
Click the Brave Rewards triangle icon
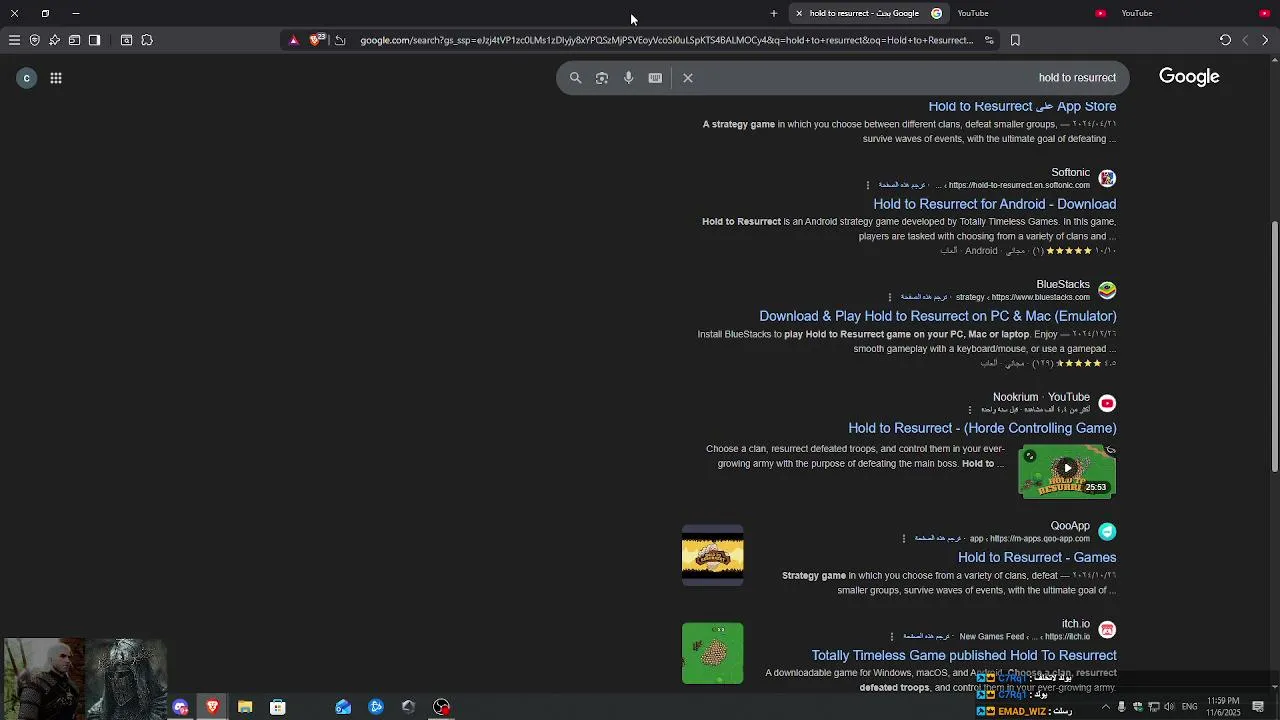(293, 40)
